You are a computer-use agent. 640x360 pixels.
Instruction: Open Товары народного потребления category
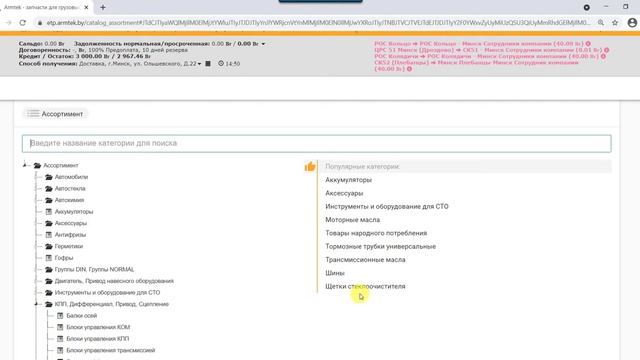tap(376, 233)
